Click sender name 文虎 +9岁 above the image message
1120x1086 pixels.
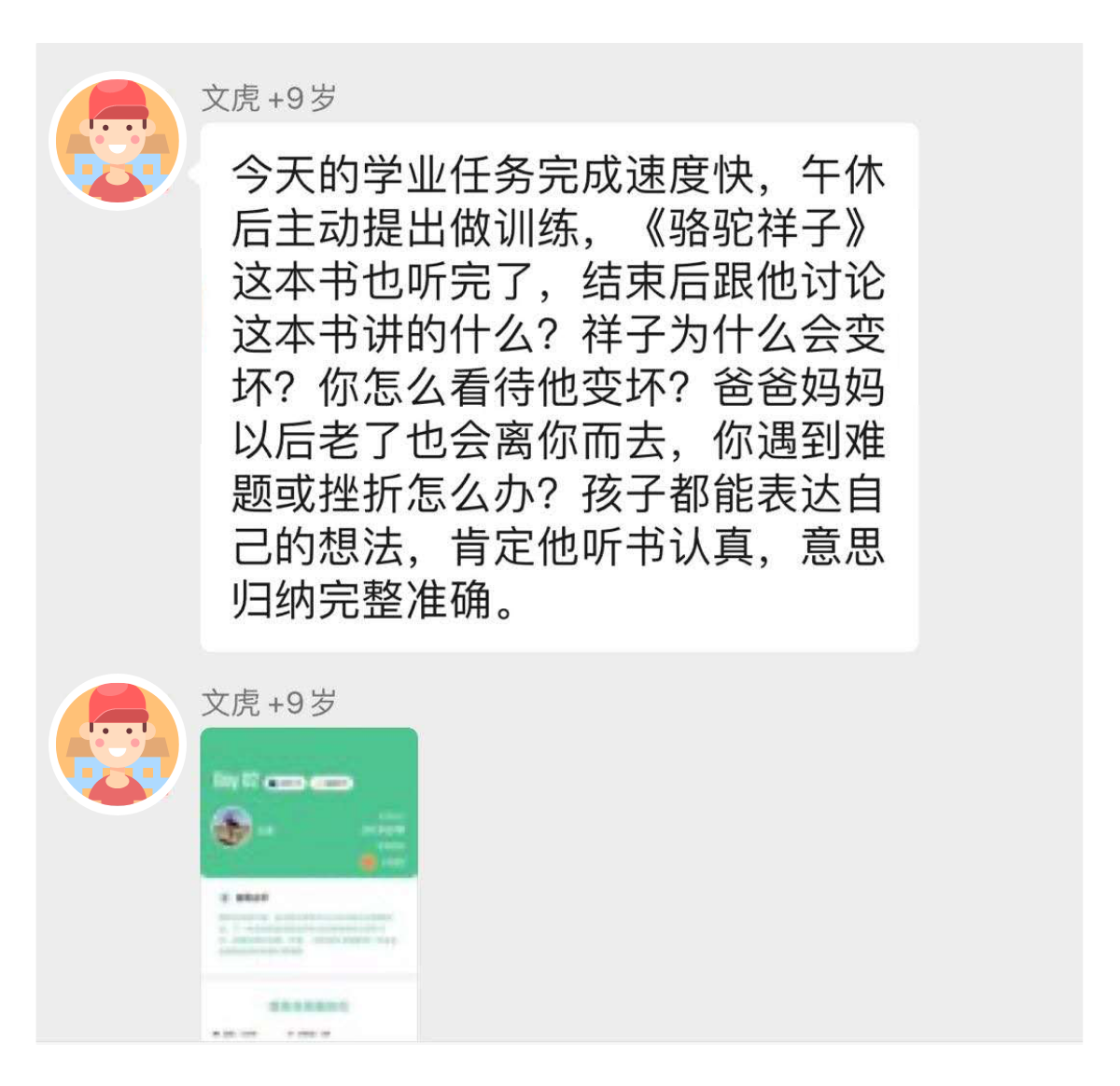click(269, 702)
